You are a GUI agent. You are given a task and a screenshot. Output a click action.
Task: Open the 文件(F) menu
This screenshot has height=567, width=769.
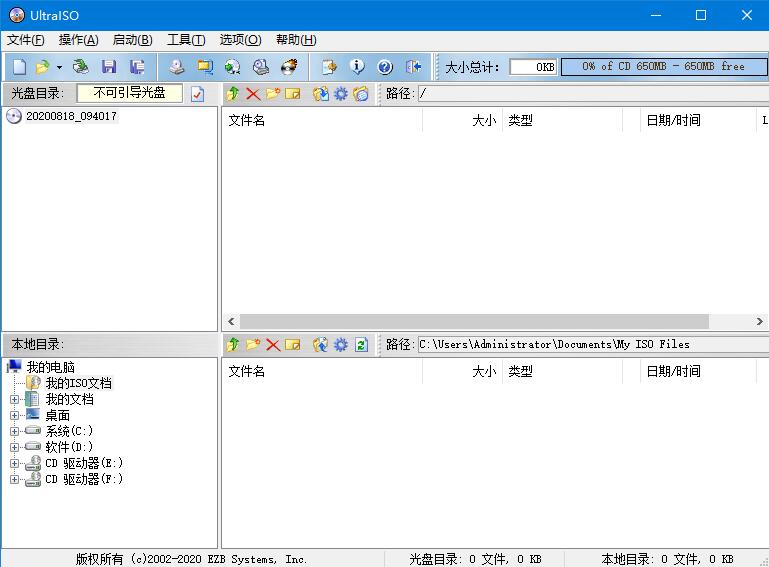pos(26,40)
